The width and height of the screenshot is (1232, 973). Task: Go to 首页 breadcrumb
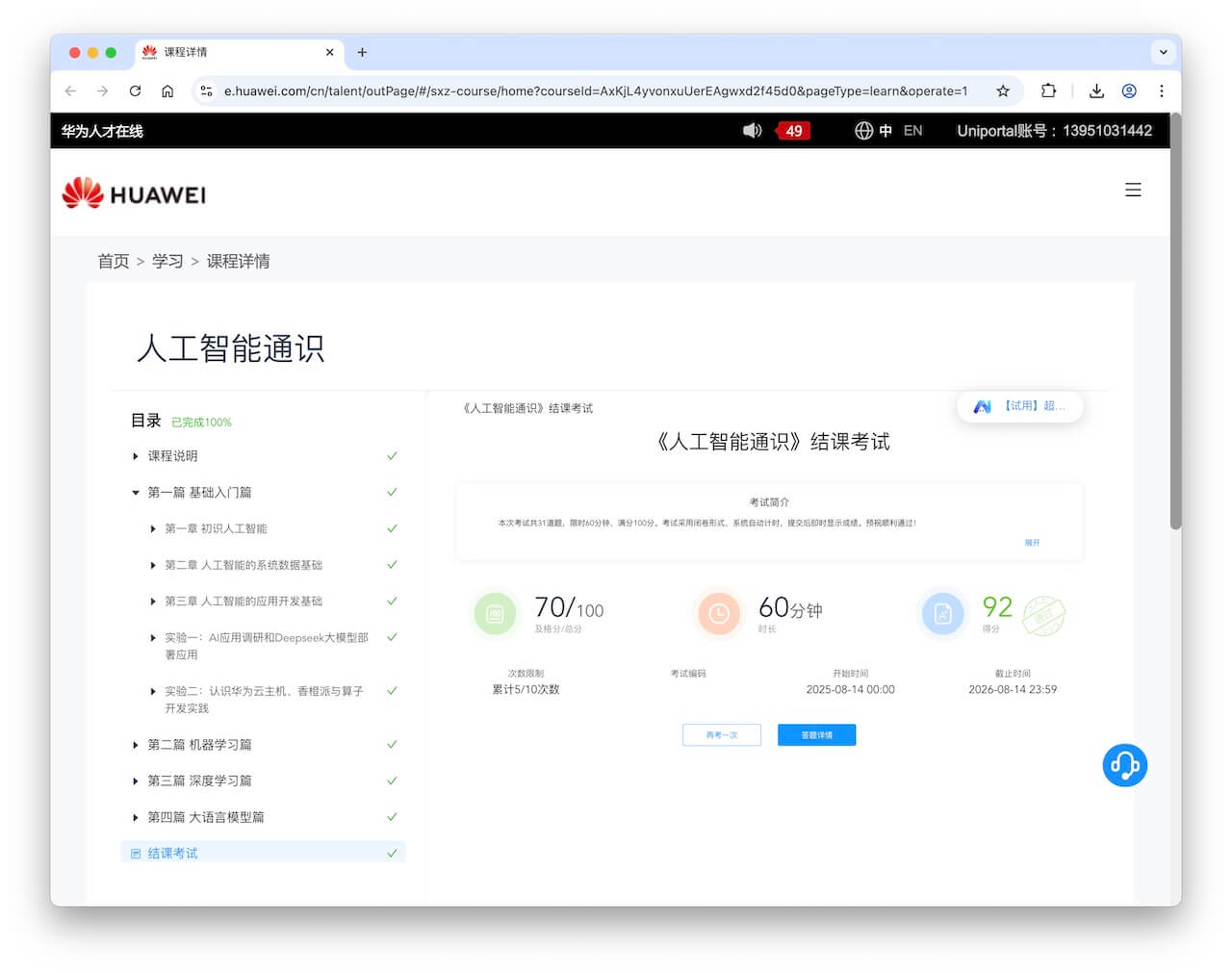[113, 261]
